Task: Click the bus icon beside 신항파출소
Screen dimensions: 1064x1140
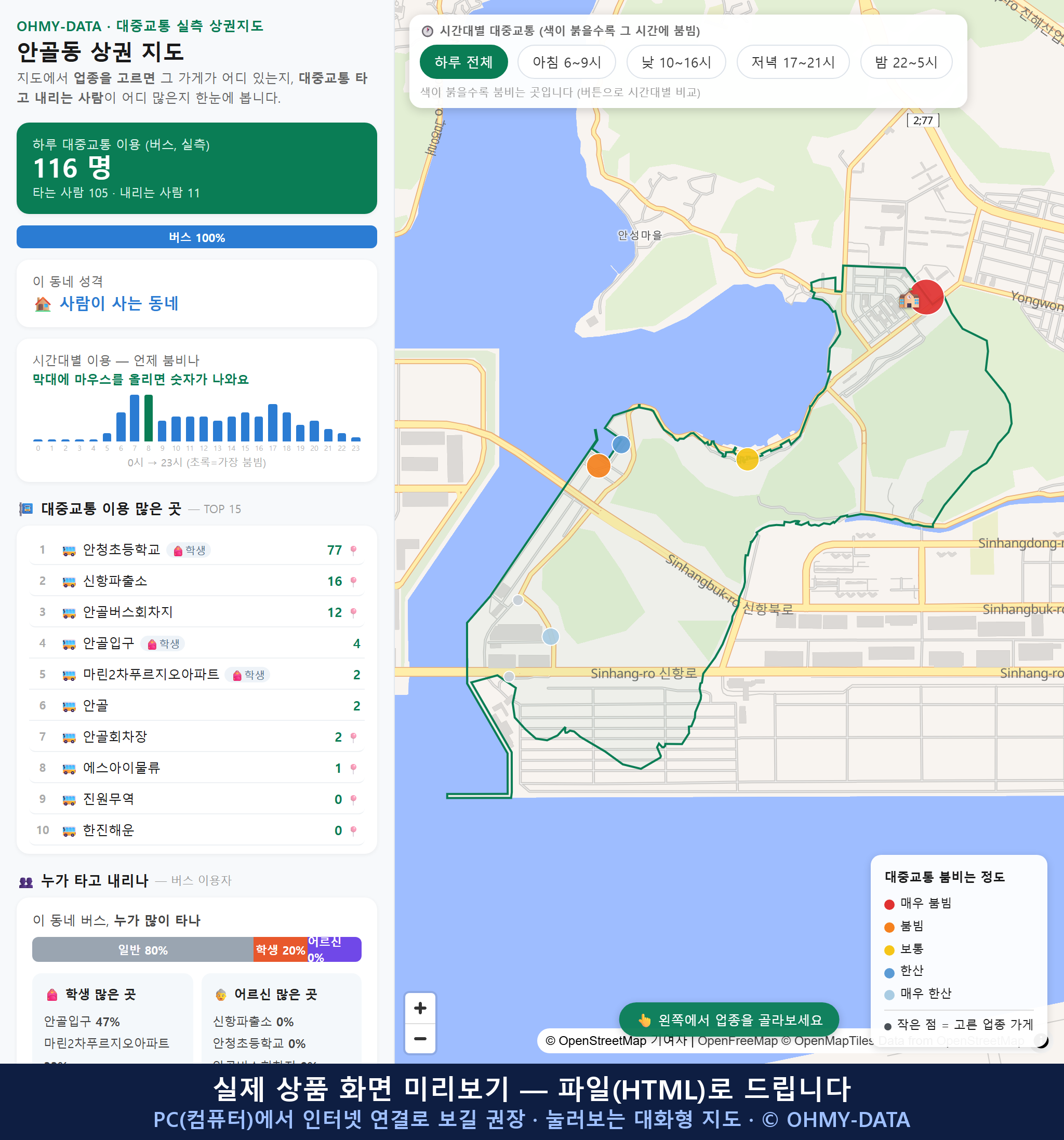Action: 69,582
